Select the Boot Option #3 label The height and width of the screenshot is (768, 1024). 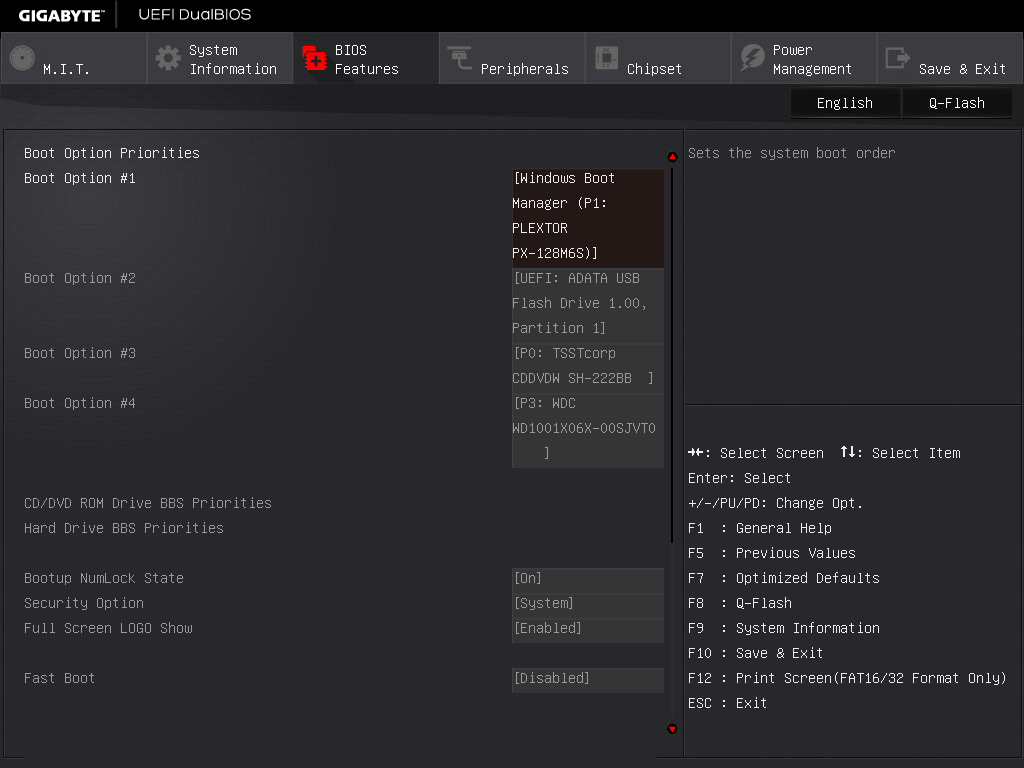(x=80, y=353)
